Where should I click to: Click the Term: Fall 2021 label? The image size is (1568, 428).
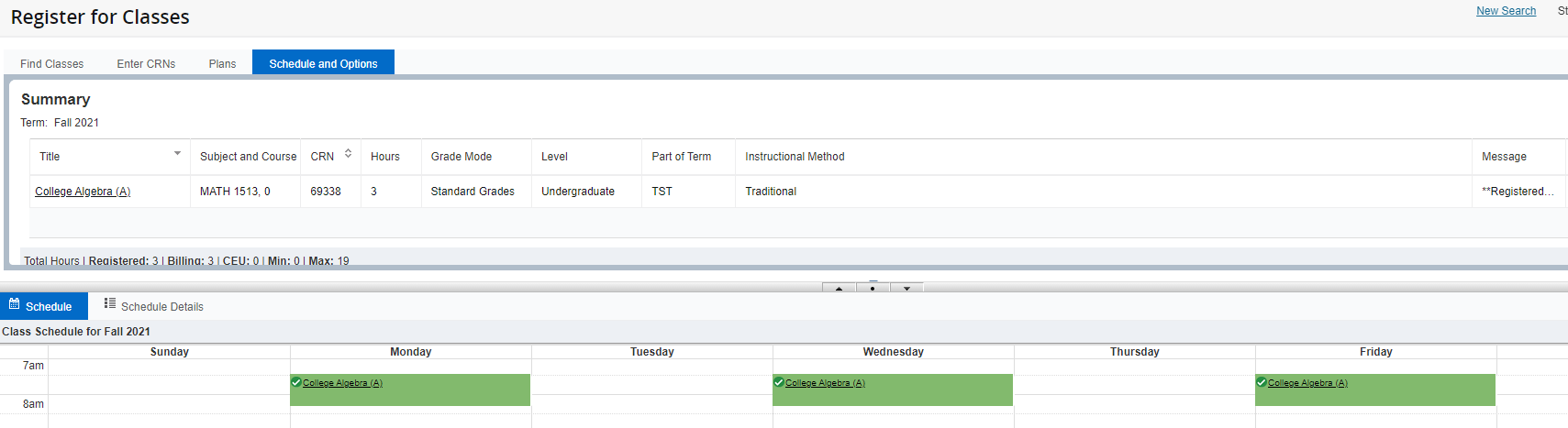click(x=60, y=123)
